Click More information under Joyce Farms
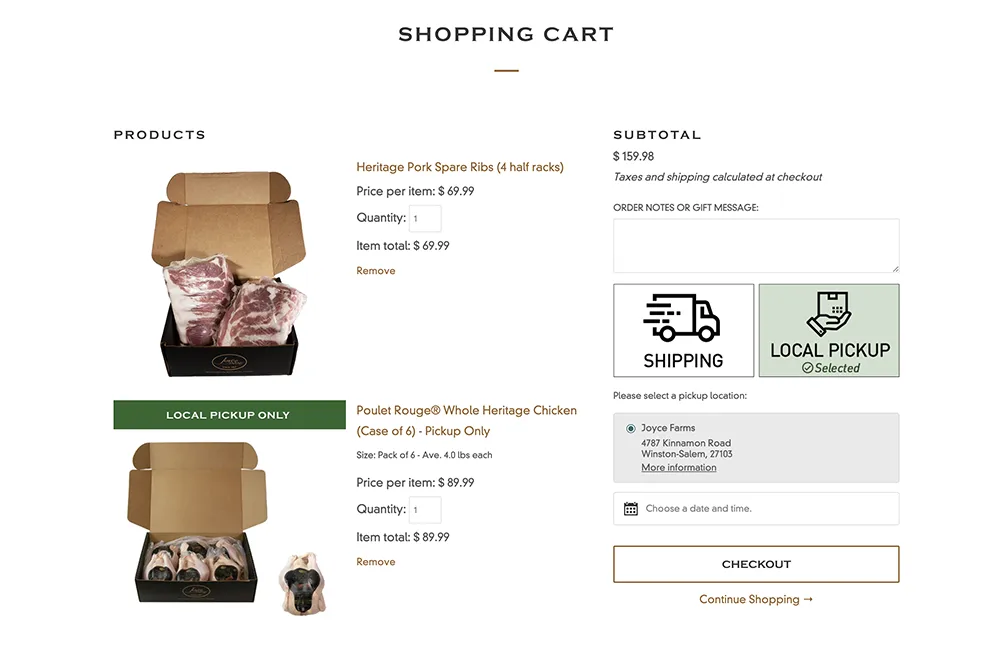This screenshot has height=654, width=1000. point(678,467)
